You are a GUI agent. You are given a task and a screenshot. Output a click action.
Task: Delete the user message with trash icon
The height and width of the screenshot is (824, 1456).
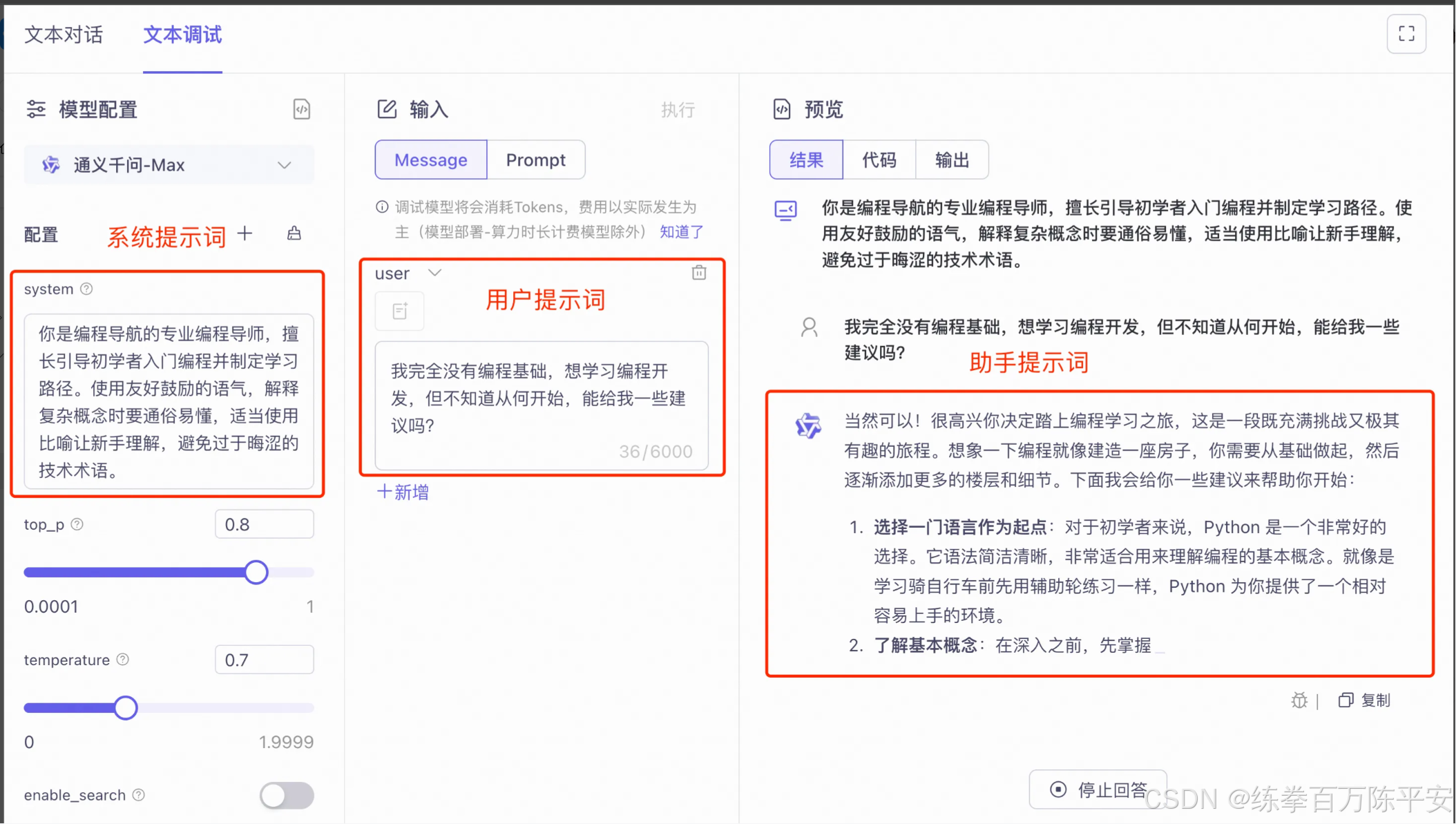(699, 273)
